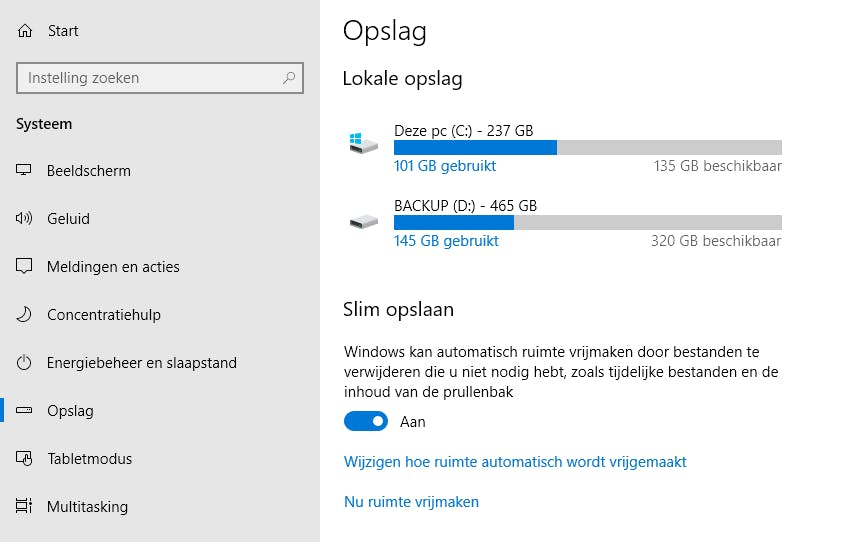Click the search magnifier icon

click(289, 77)
